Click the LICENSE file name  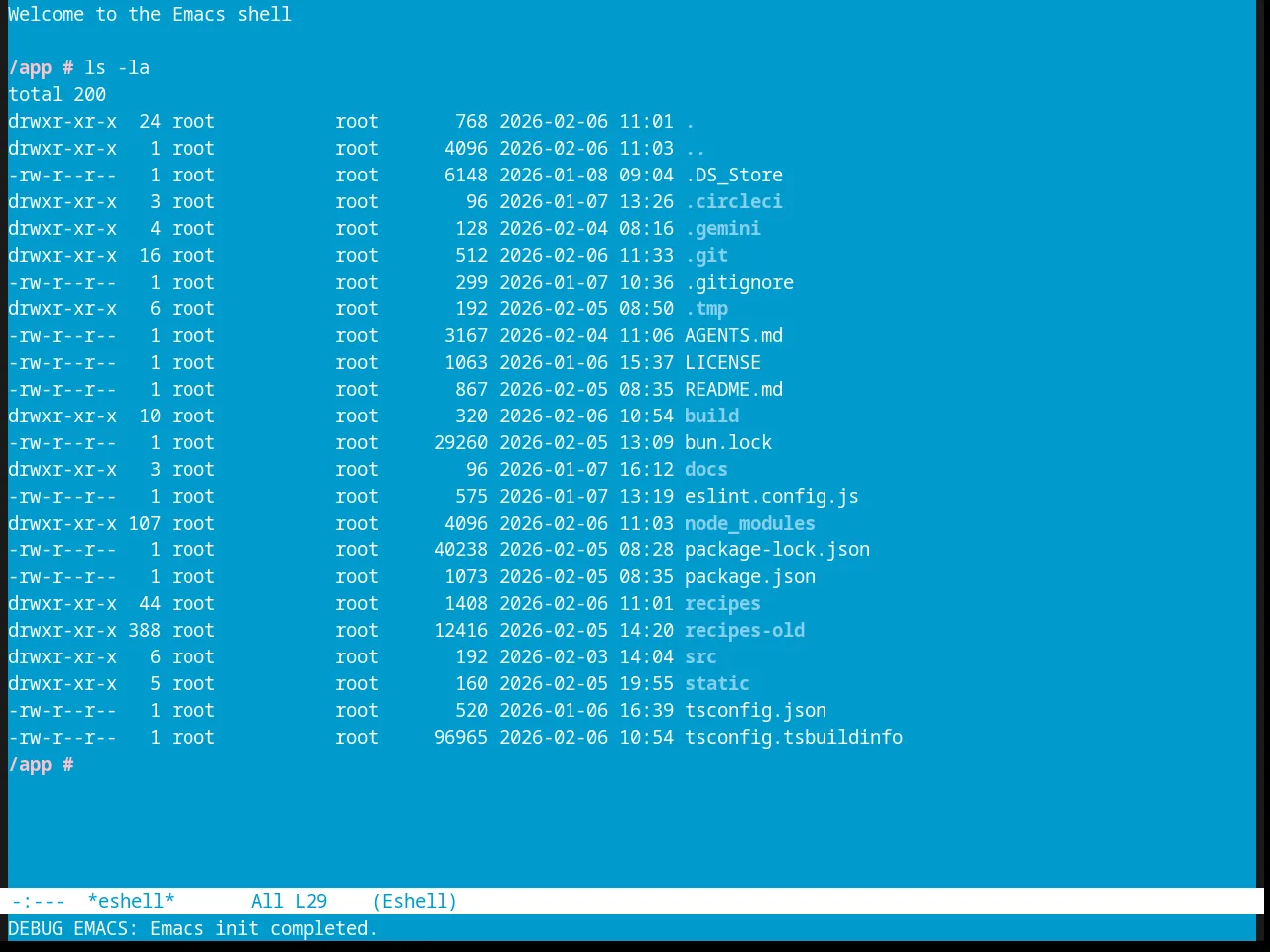point(722,362)
